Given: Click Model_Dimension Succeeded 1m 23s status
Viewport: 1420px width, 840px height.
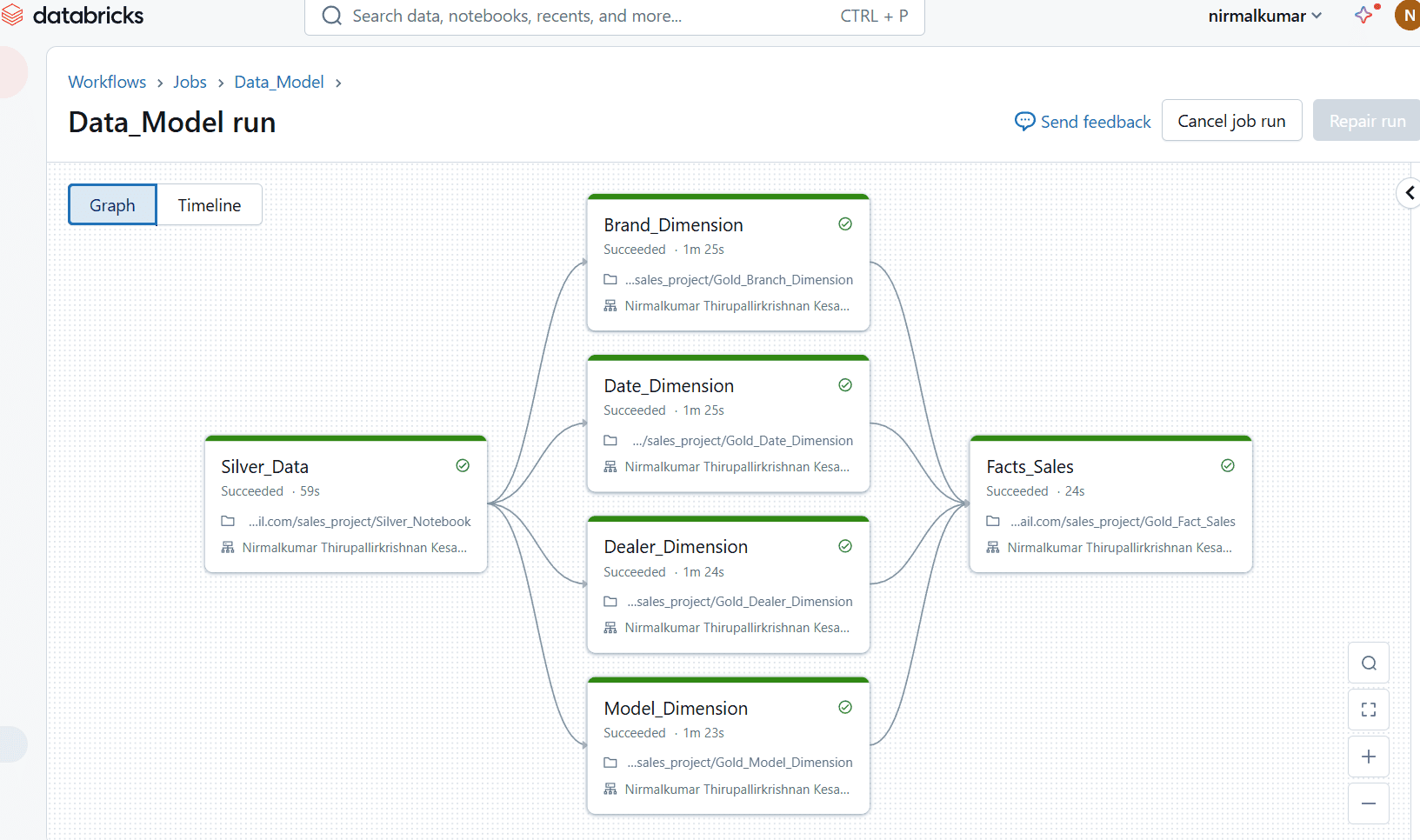Looking at the screenshot, I should (x=663, y=733).
